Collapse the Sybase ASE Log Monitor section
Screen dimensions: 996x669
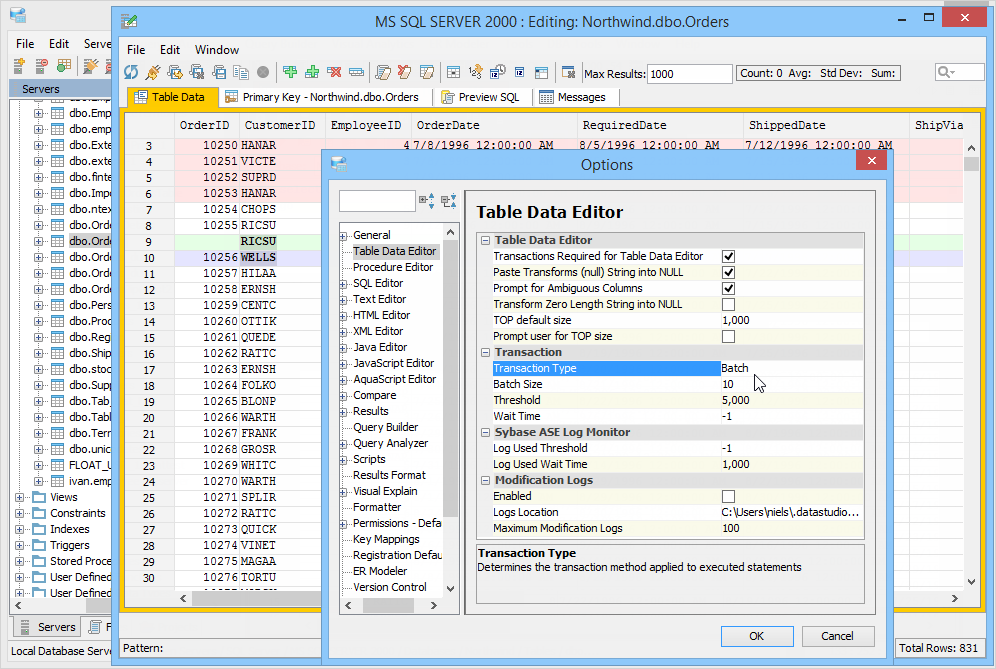[485, 433]
